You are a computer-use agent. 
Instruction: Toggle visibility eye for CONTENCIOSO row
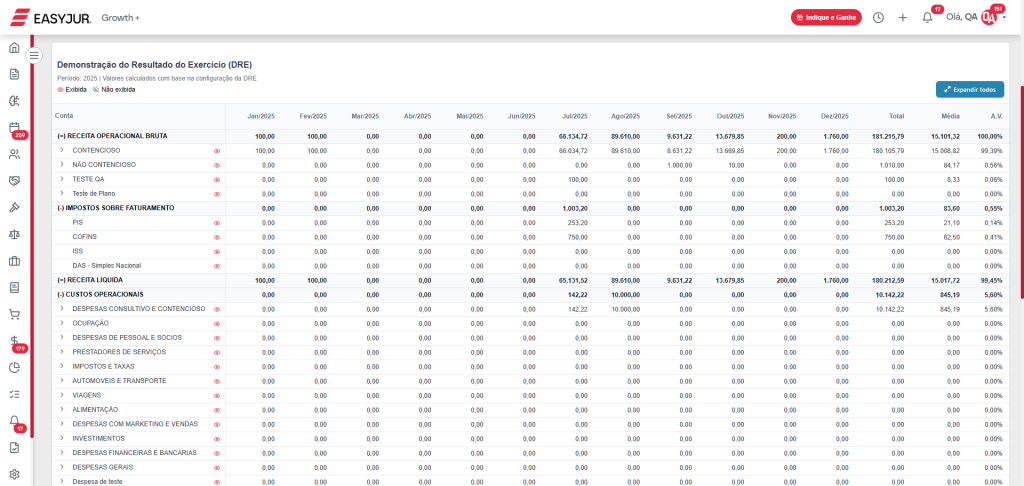click(x=216, y=151)
